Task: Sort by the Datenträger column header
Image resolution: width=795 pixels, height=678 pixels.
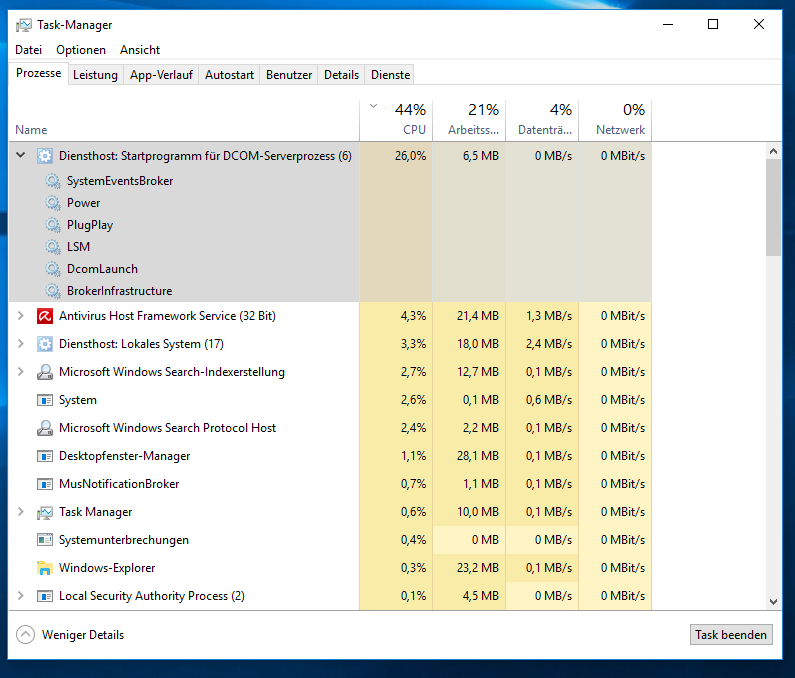Action: [542, 121]
